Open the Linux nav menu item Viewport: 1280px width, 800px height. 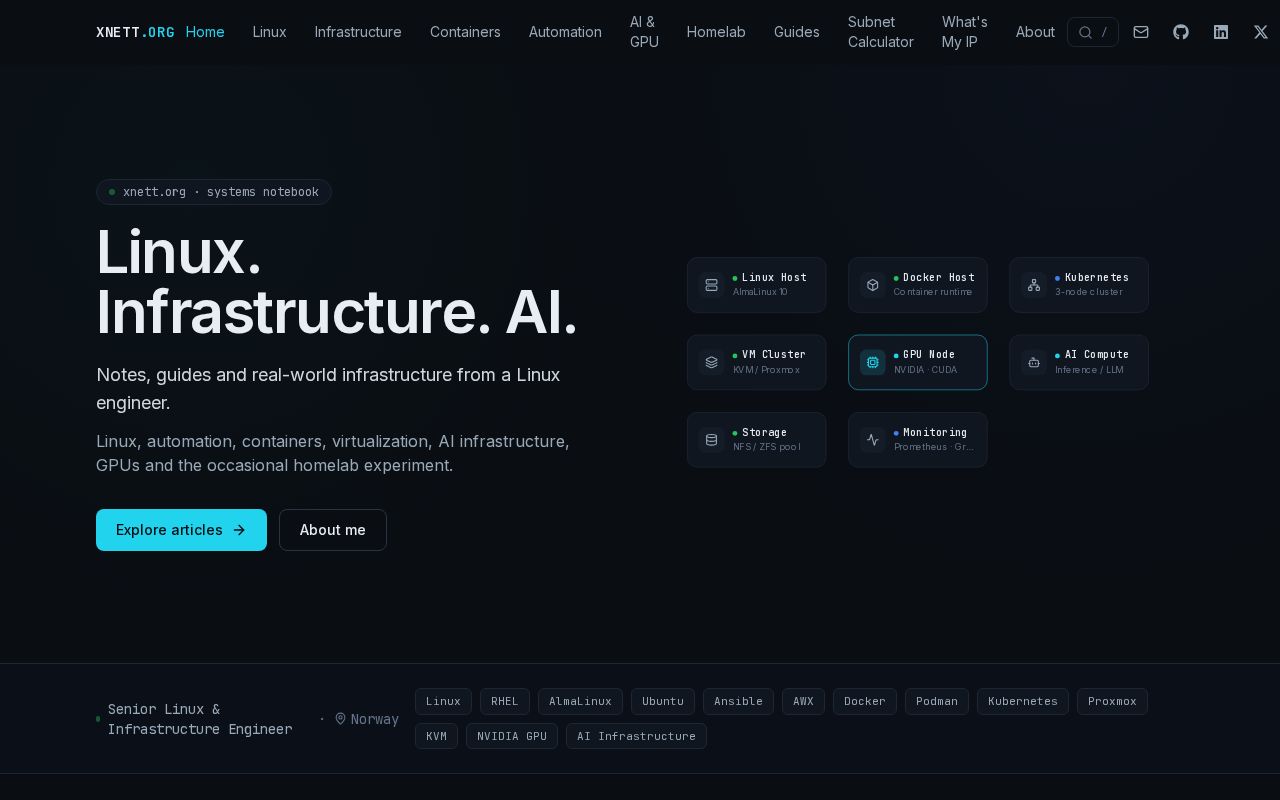(x=270, y=32)
